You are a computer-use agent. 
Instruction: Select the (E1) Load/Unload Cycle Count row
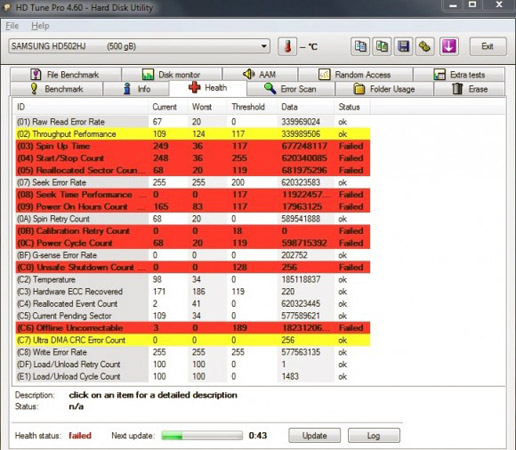tap(193, 376)
